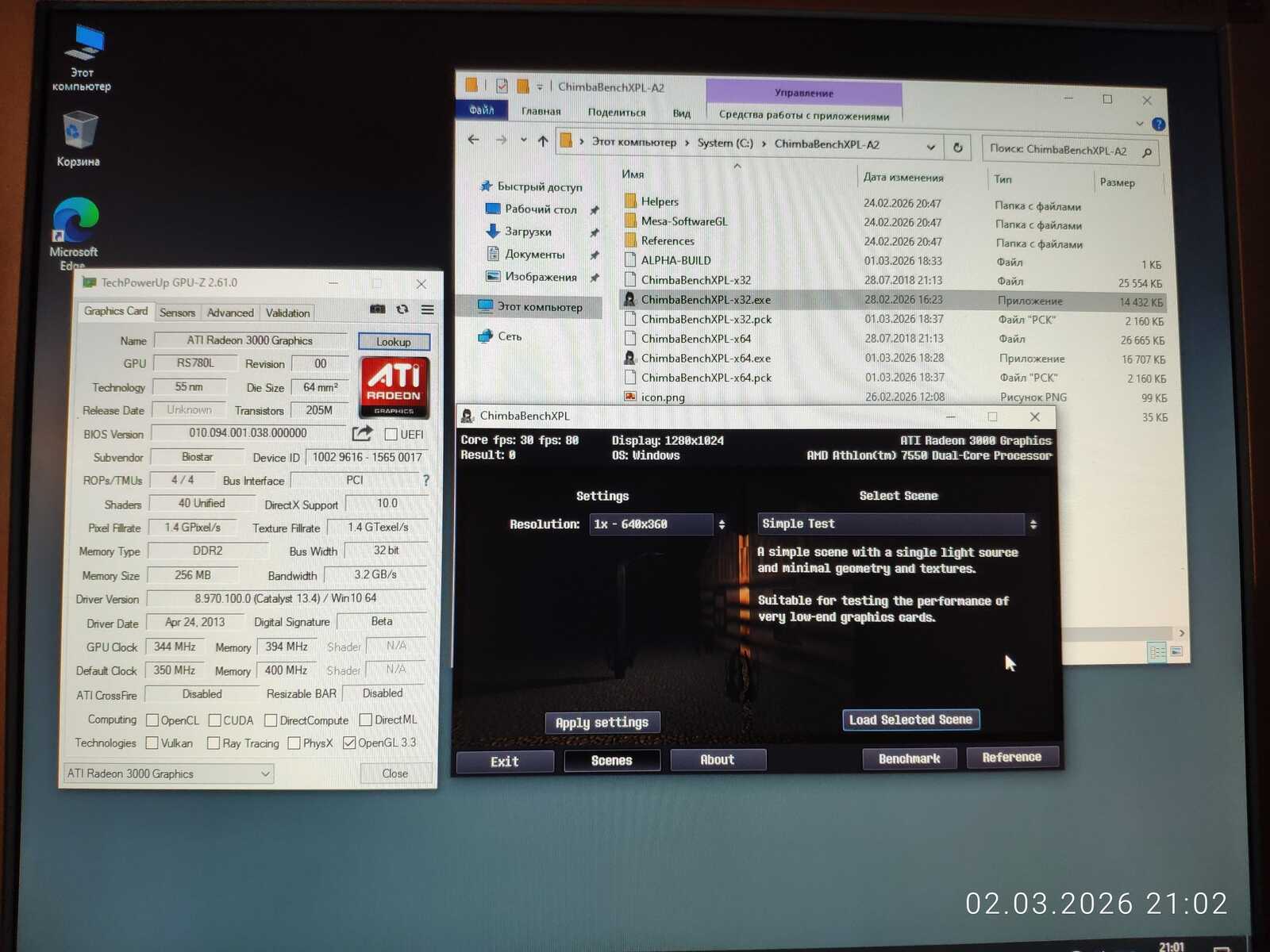Go up one folder level in Explorer
This screenshot has width=1270, height=952.
tap(543, 141)
